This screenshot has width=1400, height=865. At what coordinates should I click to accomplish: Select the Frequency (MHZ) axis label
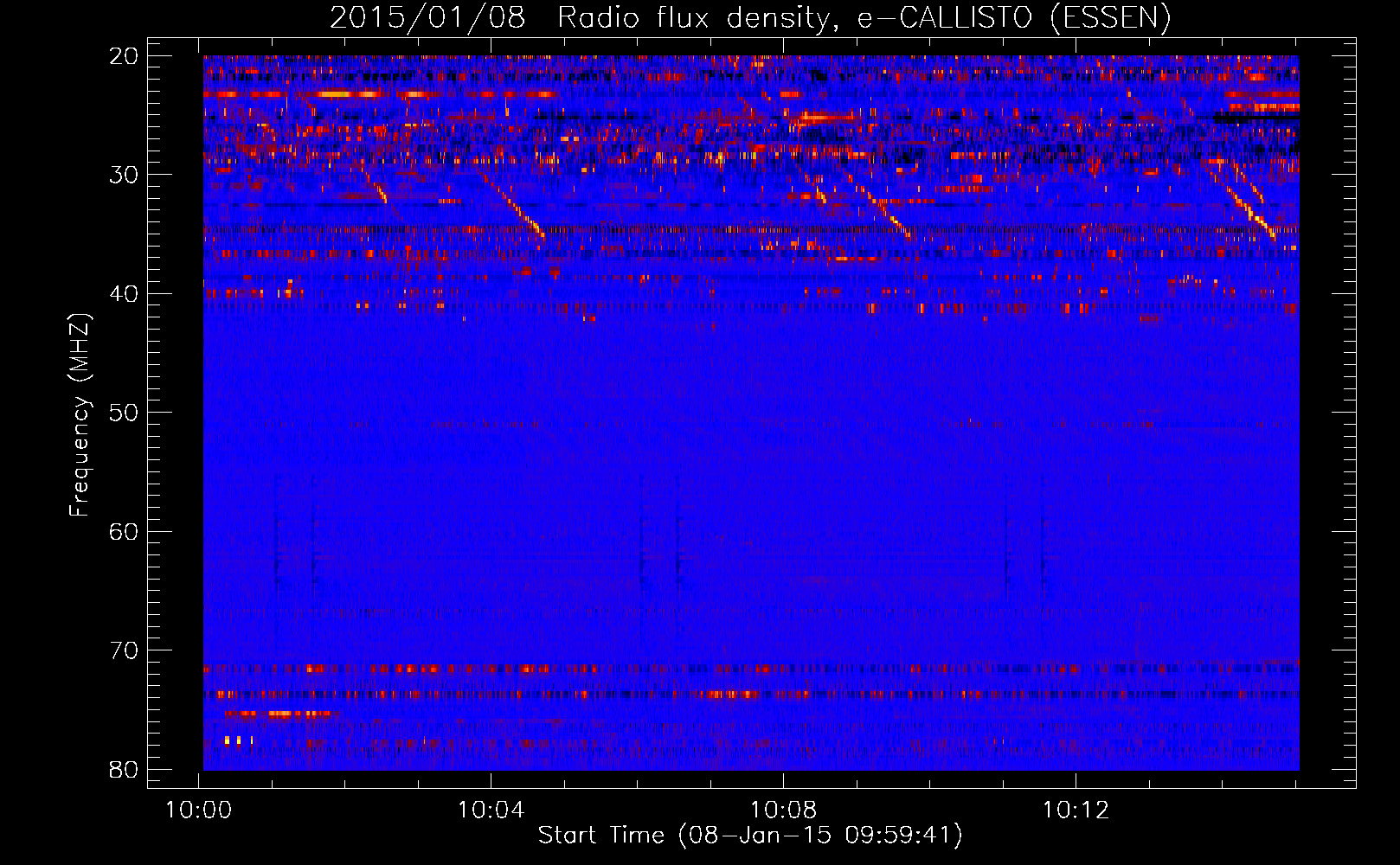[79, 414]
